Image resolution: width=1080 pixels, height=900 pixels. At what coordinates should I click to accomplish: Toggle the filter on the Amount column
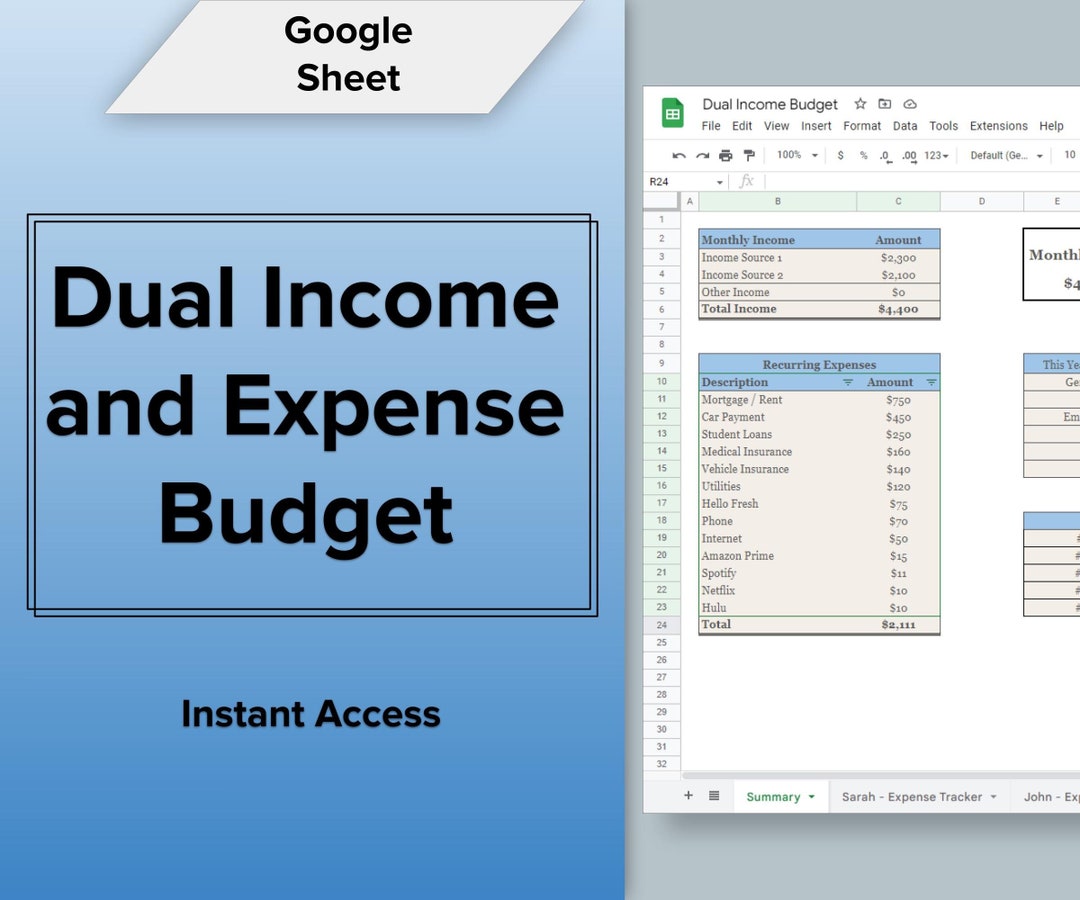click(932, 382)
